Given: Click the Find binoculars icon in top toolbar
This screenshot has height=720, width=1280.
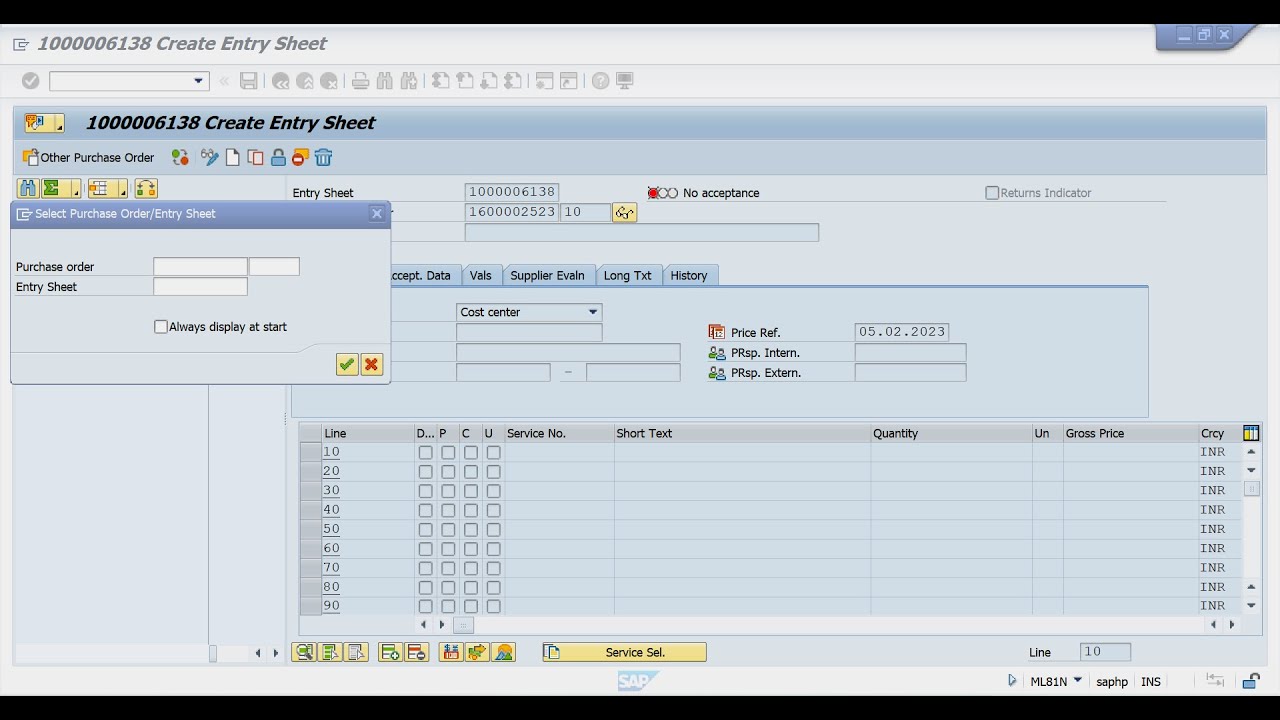Looking at the screenshot, I should pyautogui.click(x=385, y=81).
